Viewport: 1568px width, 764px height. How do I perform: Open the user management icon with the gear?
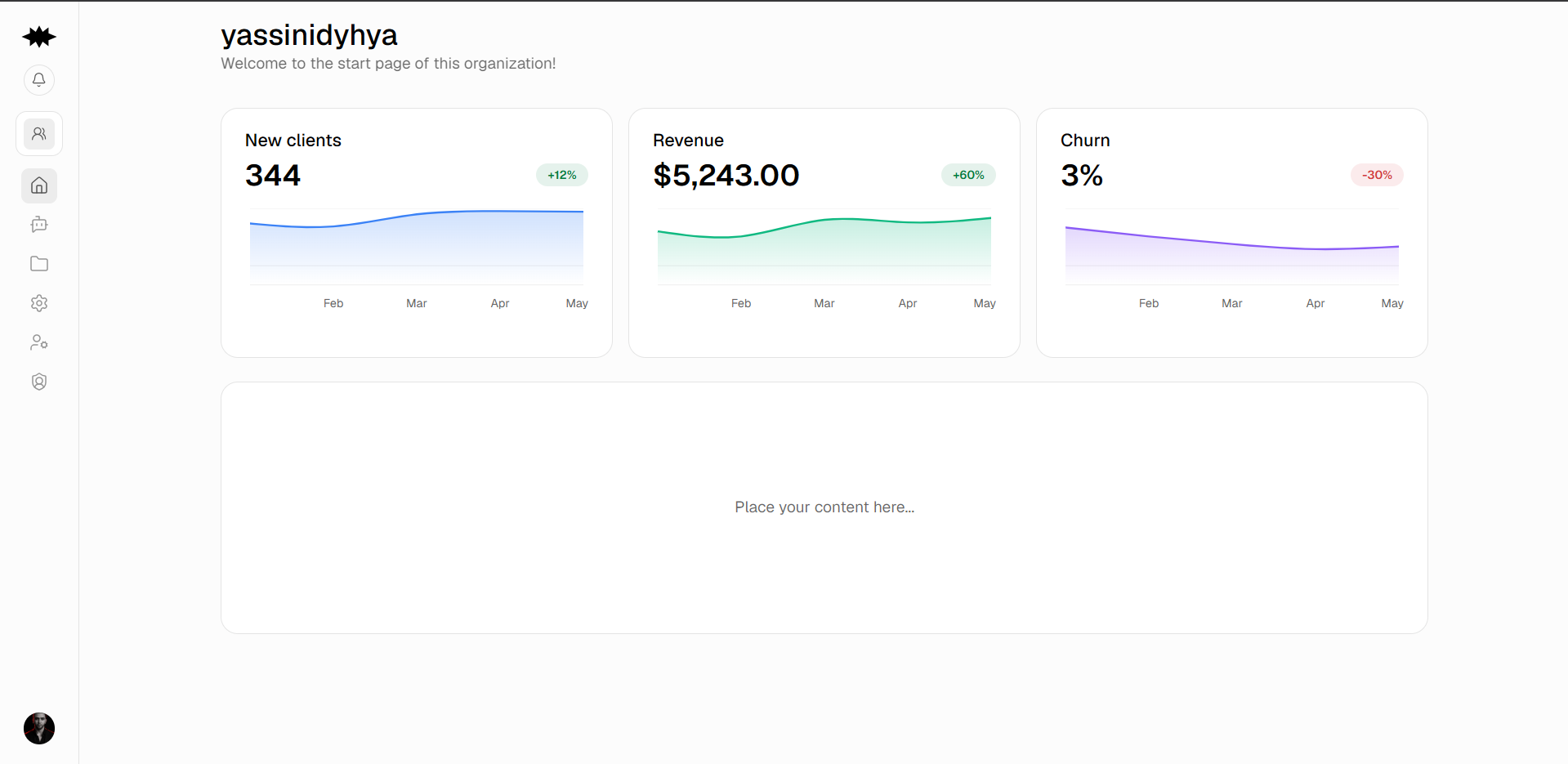pos(39,342)
